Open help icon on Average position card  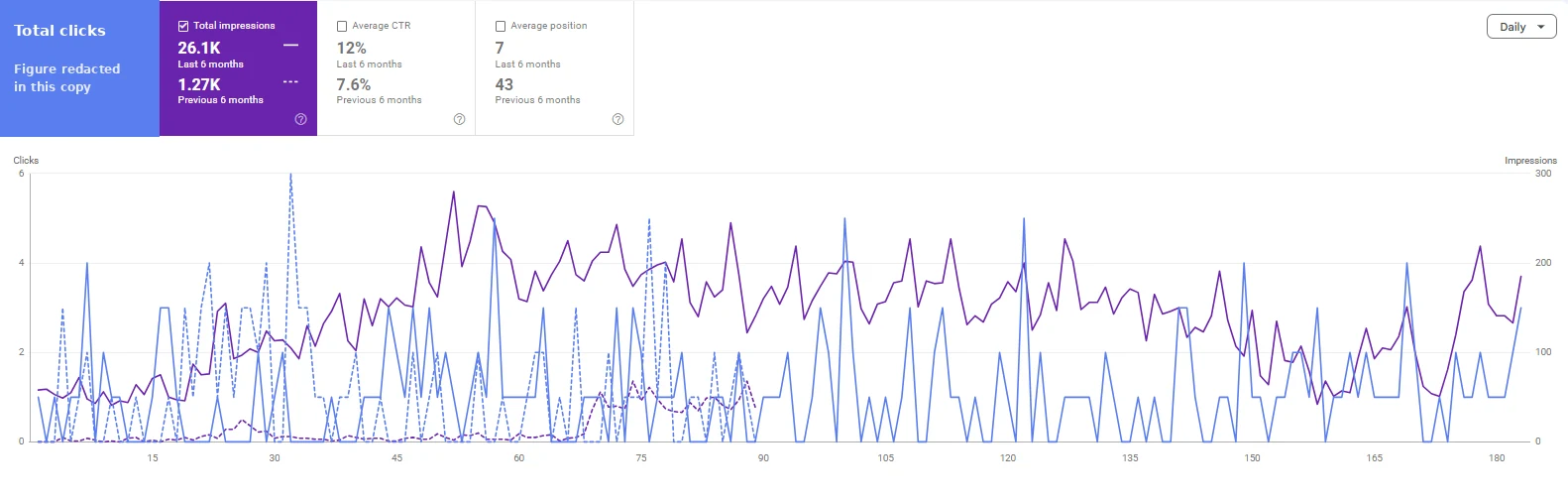pyautogui.click(x=618, y=119)
